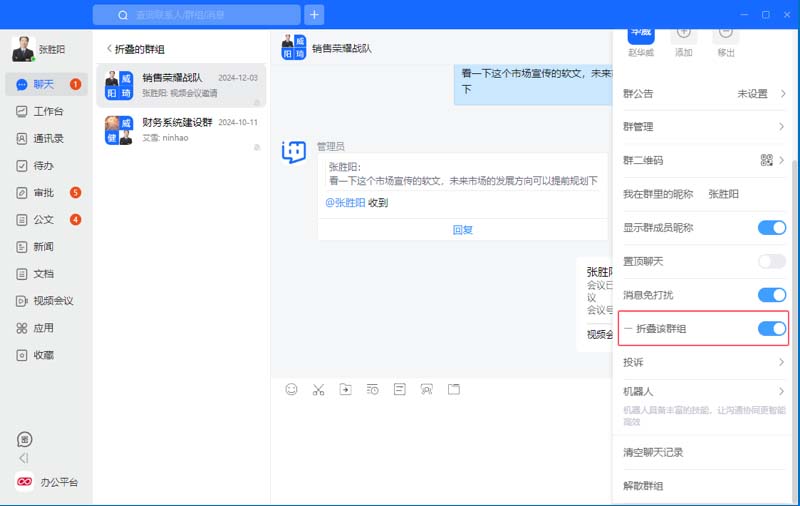Click 清空聊天记录 in group settings
The width and height of the screenshot is (800, 506).
652,453
